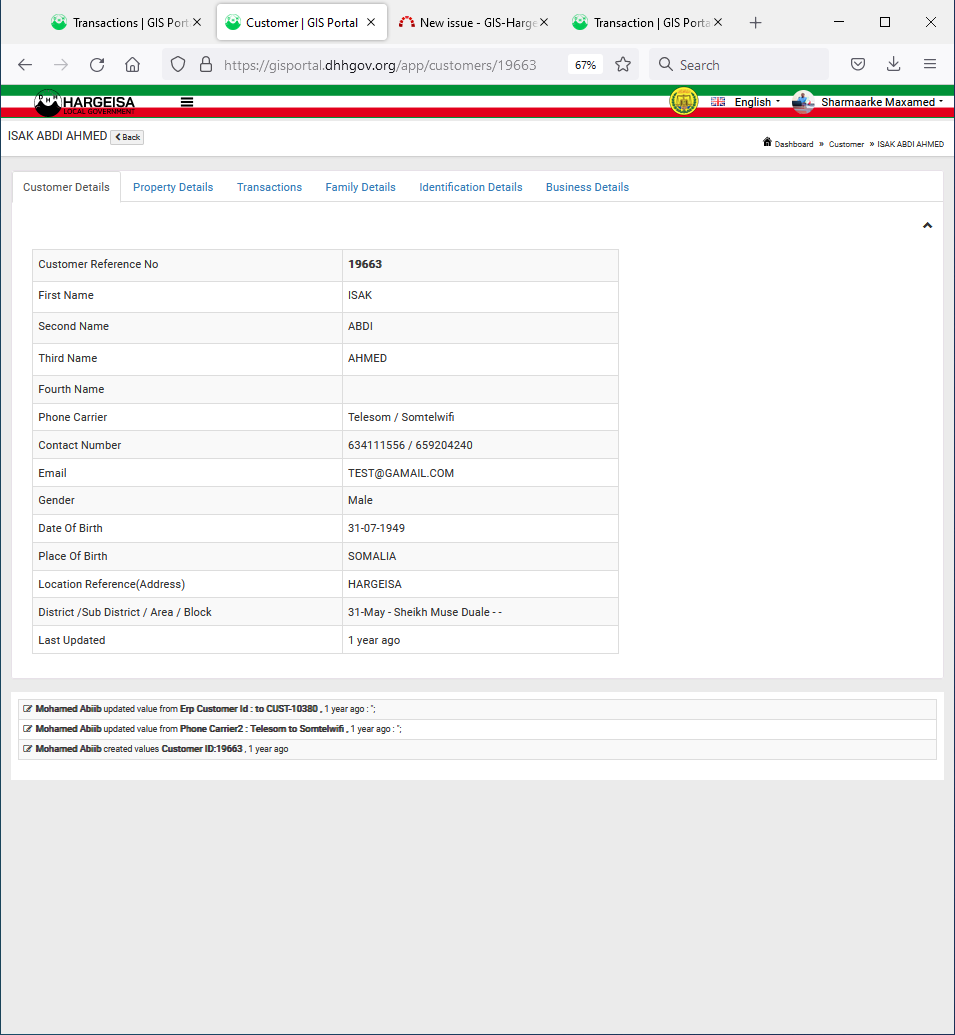This screenshot has height=1035, width=955.
Task: Close the New issue GIS-Hargeisa tab
Action: point(544,22)
